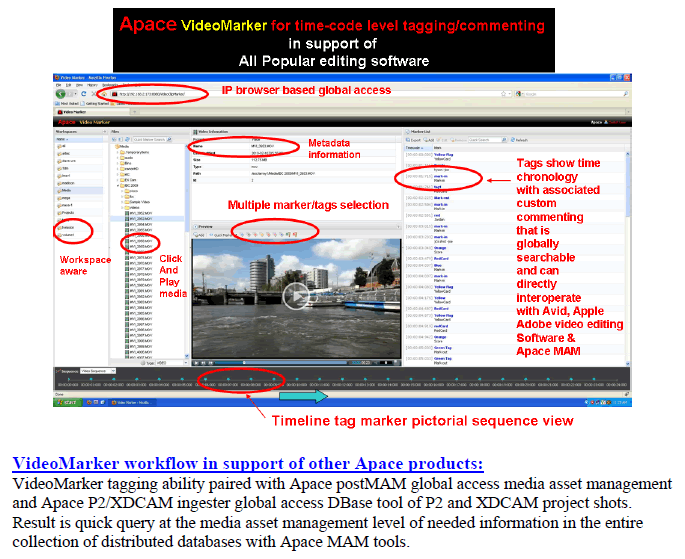Click the red flag marker icon in Preview toolbar

click(x=295, y=235)
